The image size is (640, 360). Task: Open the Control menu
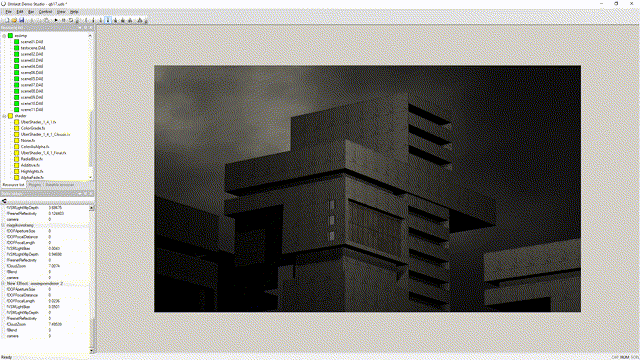pos(45,12)
